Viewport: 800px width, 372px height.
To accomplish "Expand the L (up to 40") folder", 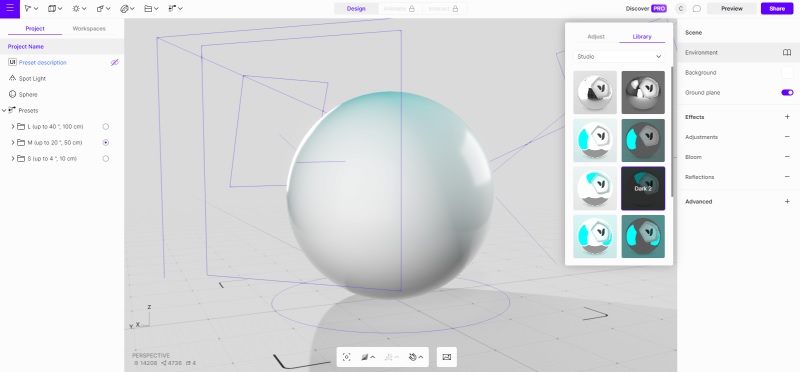I will (13, 127).
